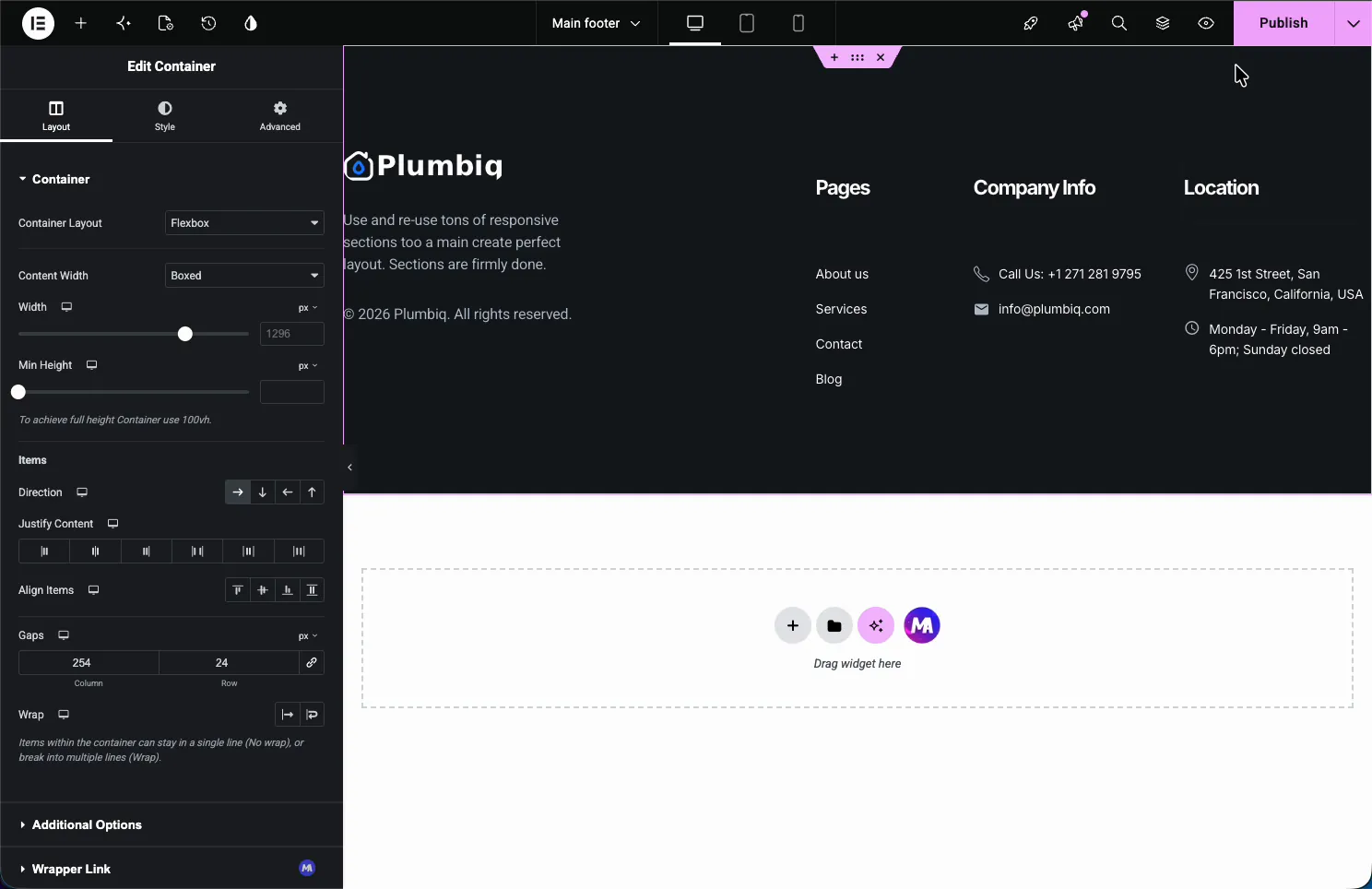Toggle the Gaps link values icon
1372x889 pixels.
pyautogui.click(x=312, y=663)
